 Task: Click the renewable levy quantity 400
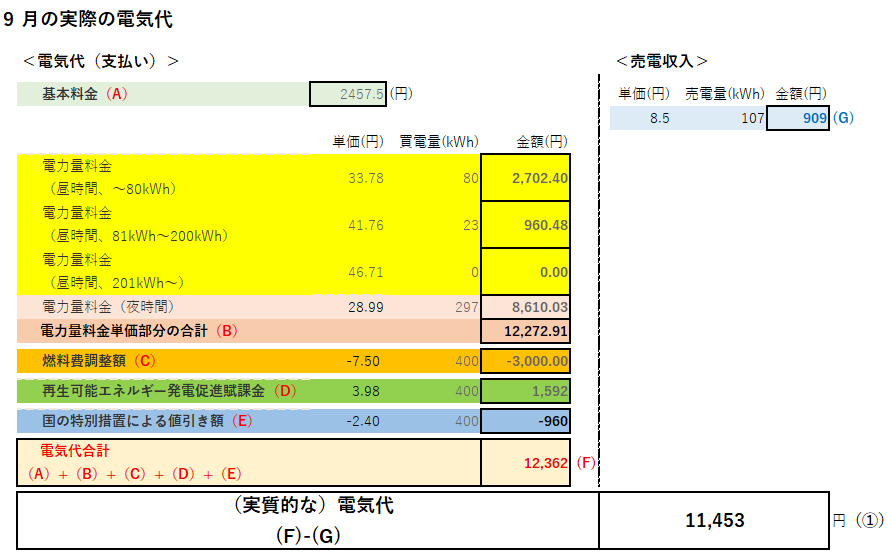(x=467, y=391)
